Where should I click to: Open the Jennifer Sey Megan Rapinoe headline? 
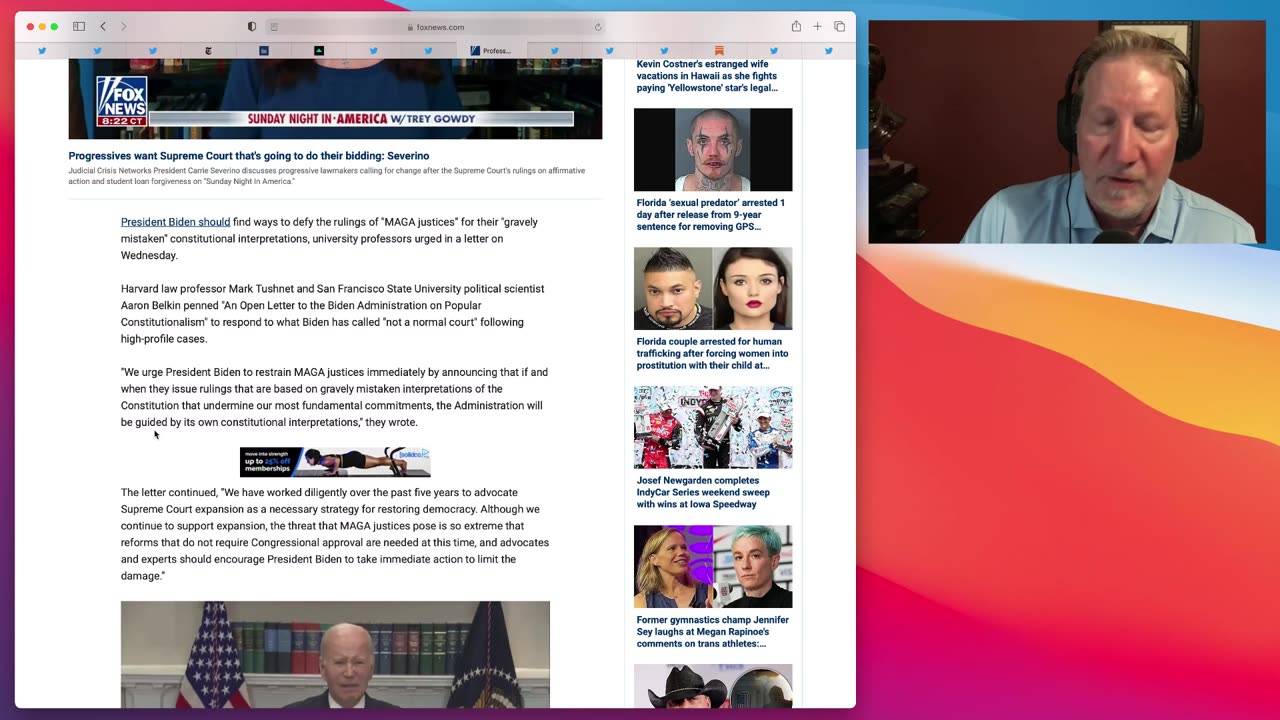[713, 632]
